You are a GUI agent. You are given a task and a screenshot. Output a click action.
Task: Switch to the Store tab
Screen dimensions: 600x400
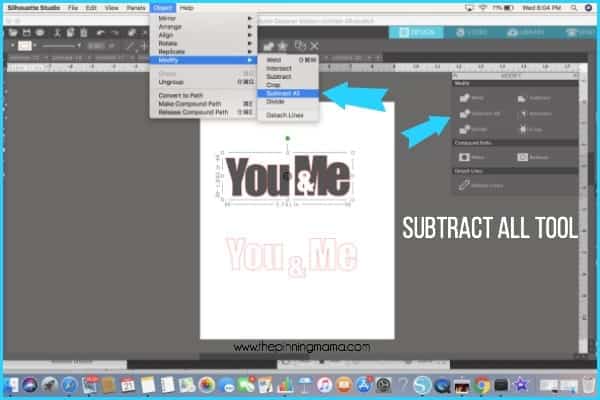coord(471,33)
